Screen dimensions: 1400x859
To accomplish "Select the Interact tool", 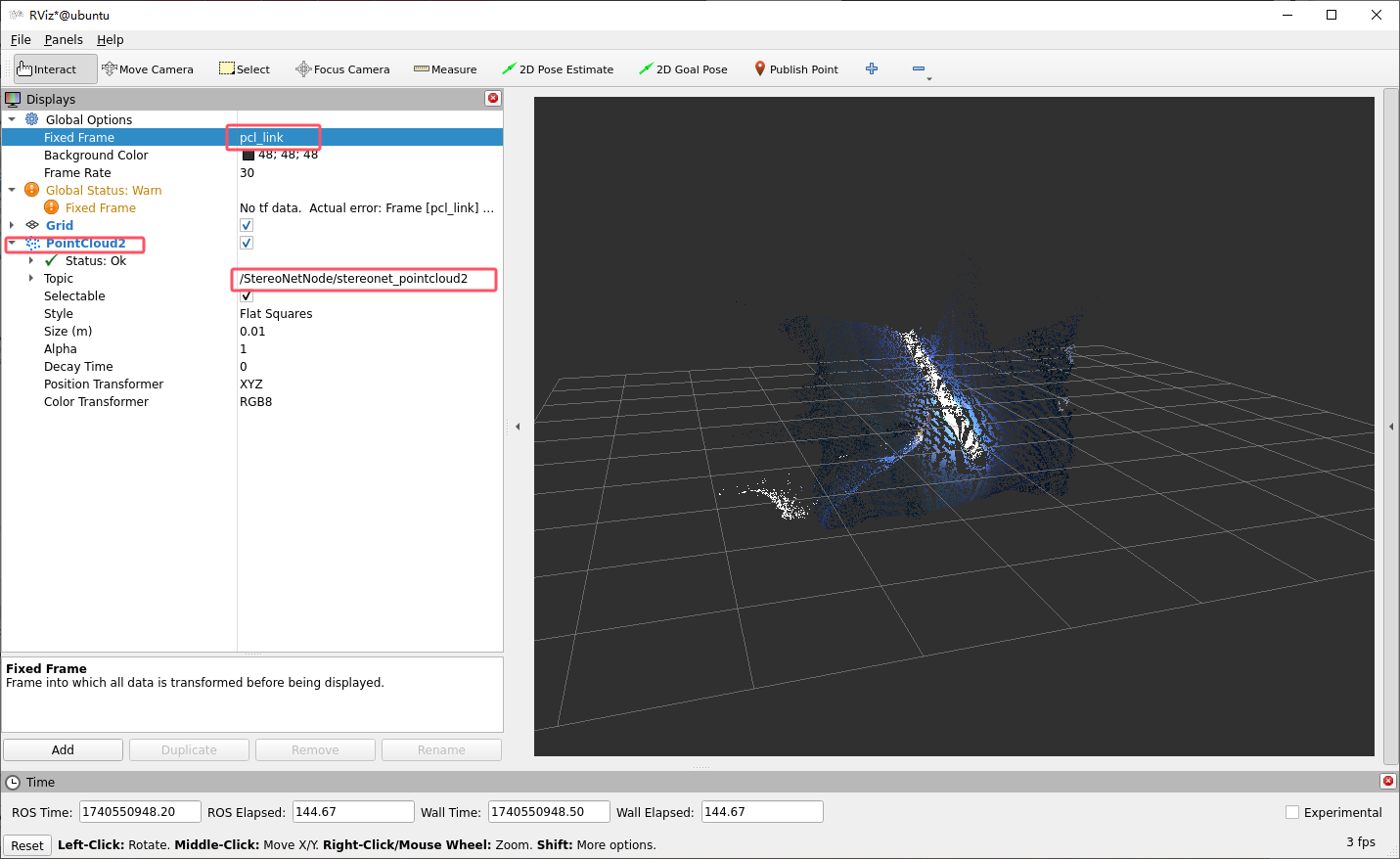I will click(x=55, y=69).
